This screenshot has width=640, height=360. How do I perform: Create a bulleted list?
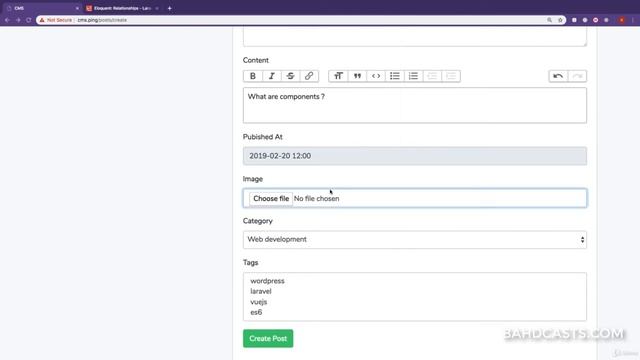(395, 76)
